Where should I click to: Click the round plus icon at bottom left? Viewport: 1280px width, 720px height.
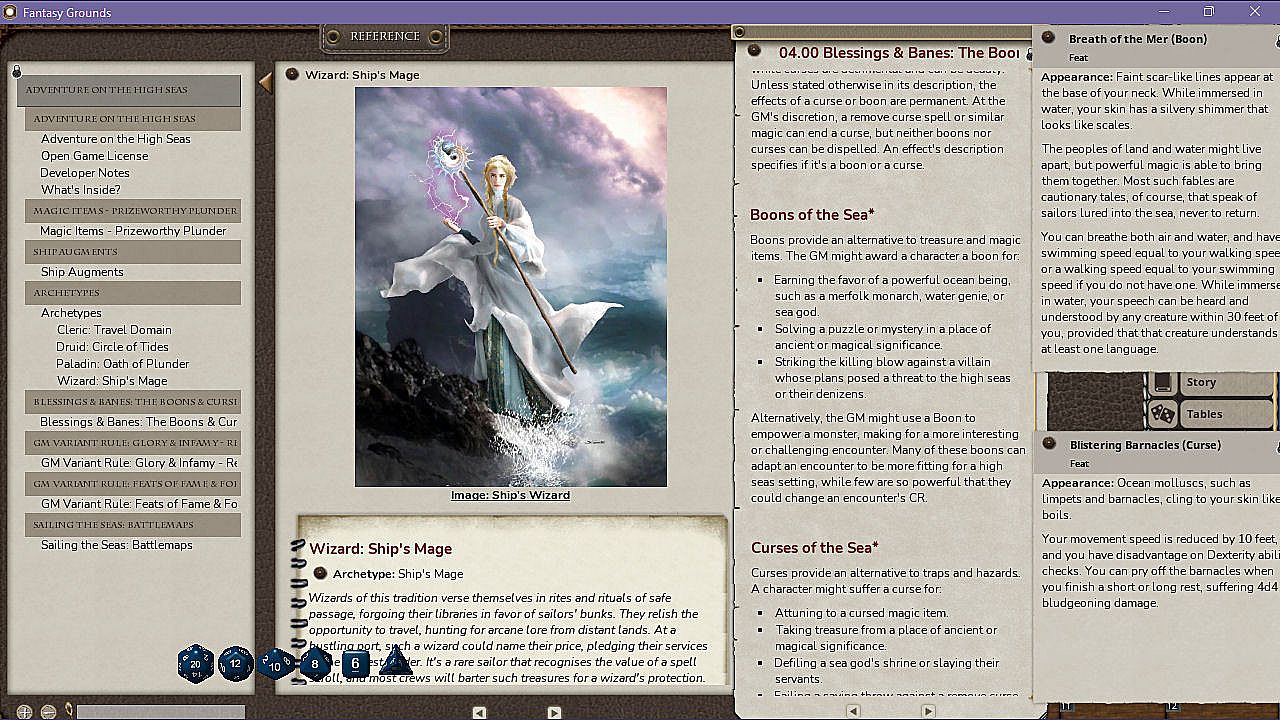pyautogui.click(x=25, y=712)
